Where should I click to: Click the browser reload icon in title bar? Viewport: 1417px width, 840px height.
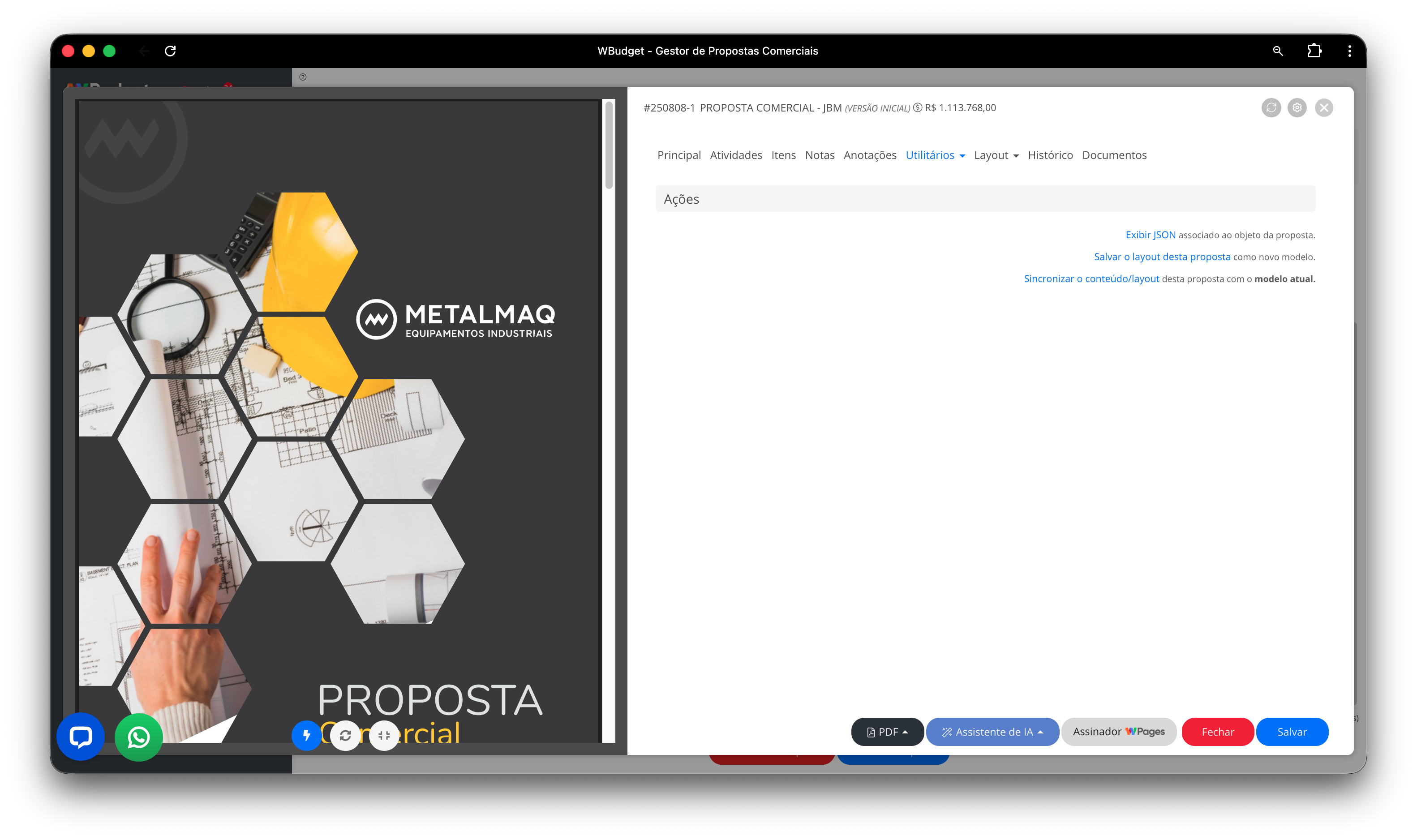[x=170, y=51]
